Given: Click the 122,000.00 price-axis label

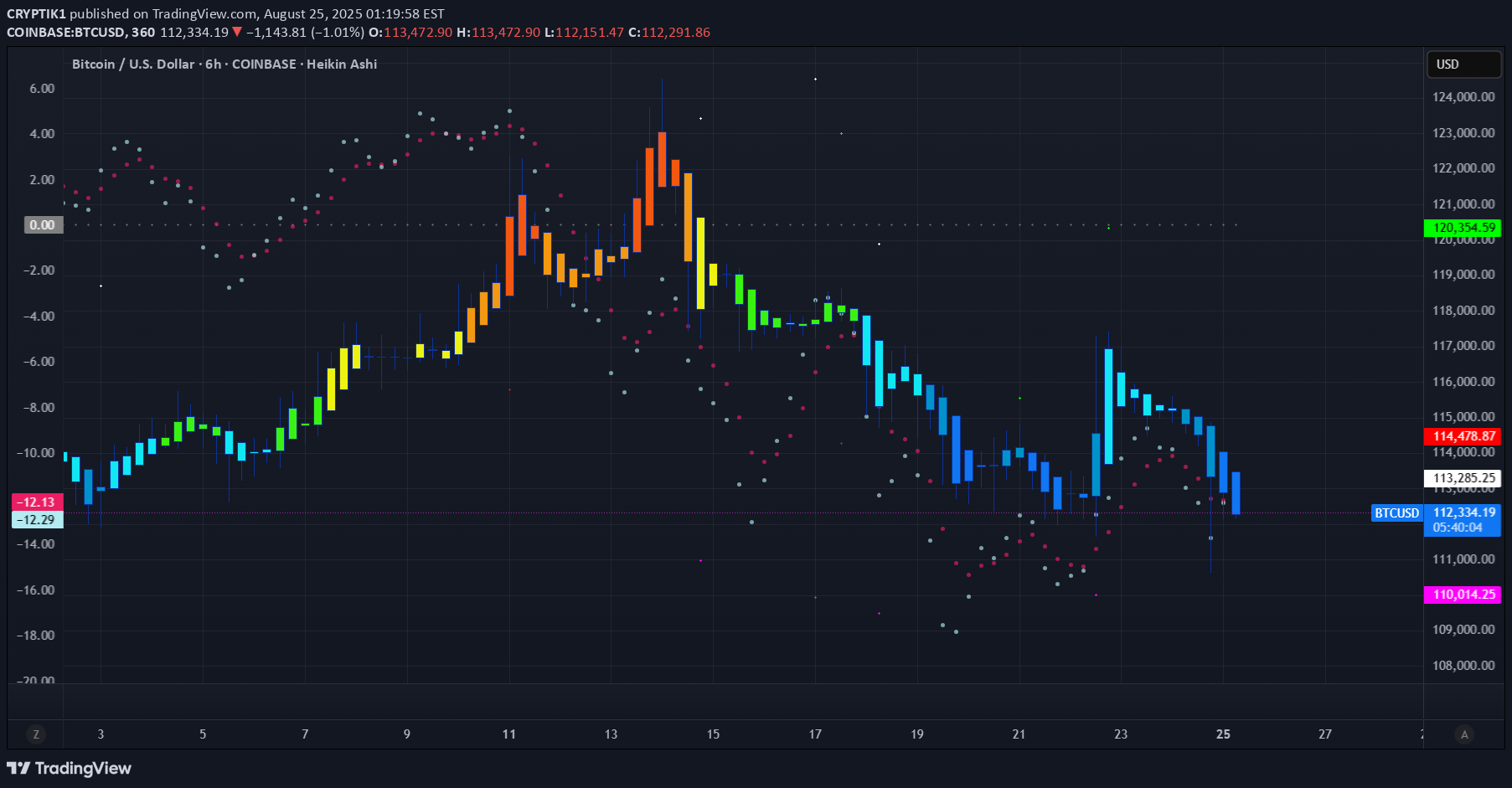Looking at the screenshot, I should (x=1463, y=167).
